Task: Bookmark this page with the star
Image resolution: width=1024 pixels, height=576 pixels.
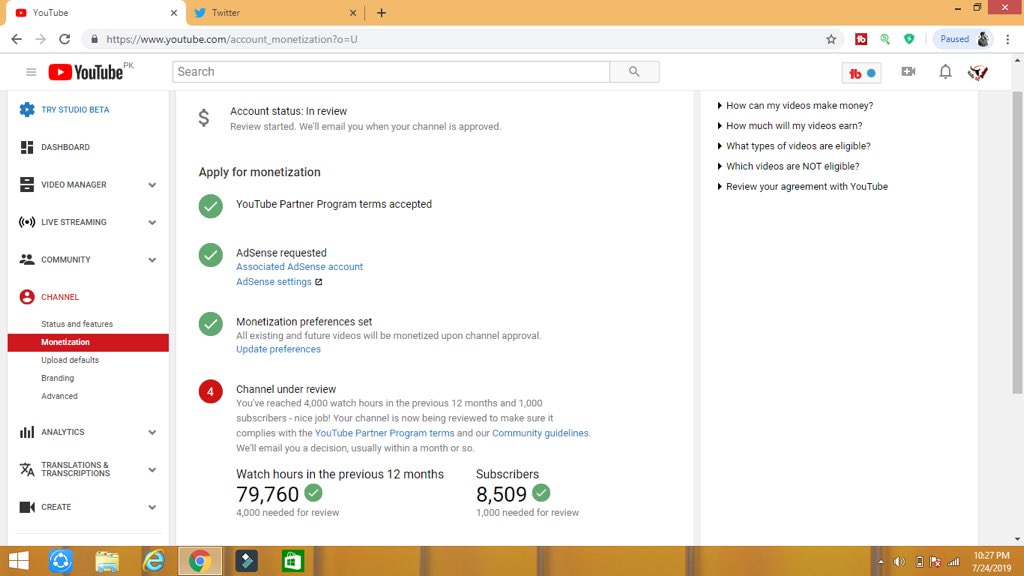Action: point(831,39)
